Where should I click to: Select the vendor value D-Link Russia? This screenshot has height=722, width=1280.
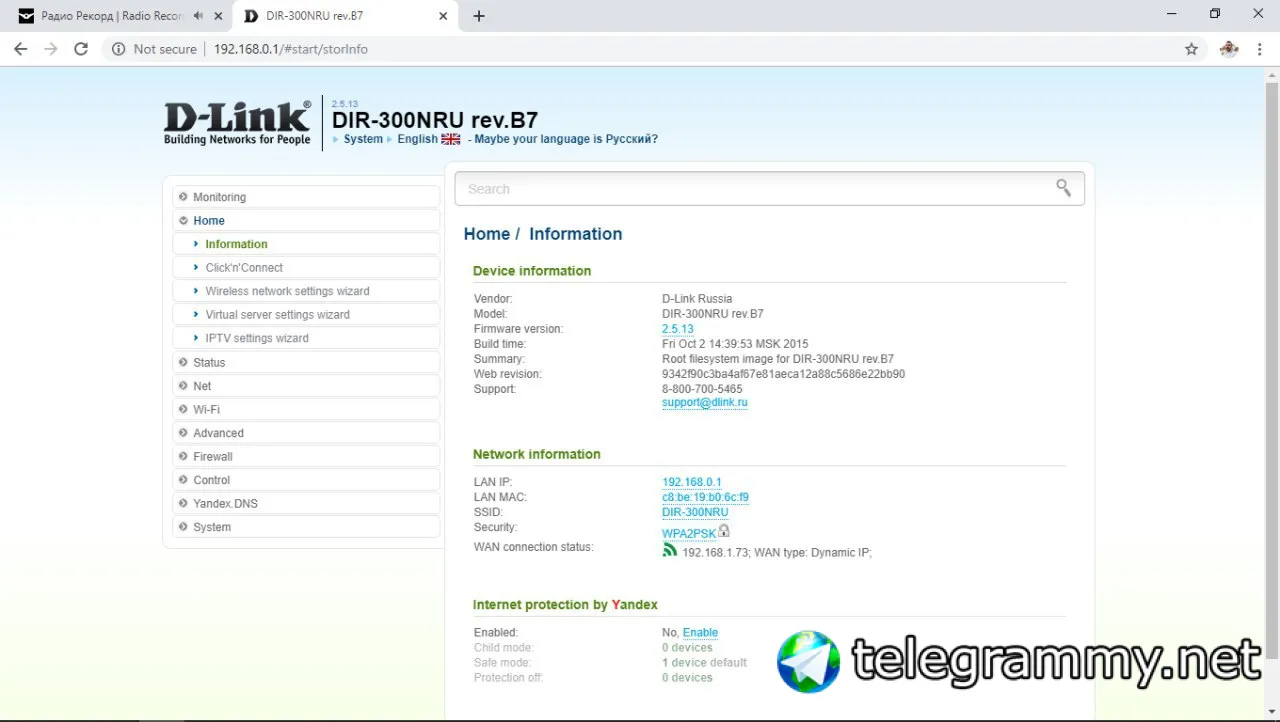coord(697,299)
